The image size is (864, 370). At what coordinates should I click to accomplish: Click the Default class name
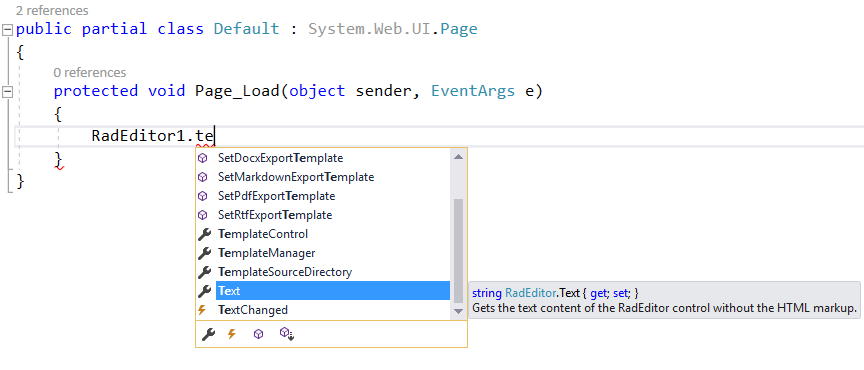point(246,29)
